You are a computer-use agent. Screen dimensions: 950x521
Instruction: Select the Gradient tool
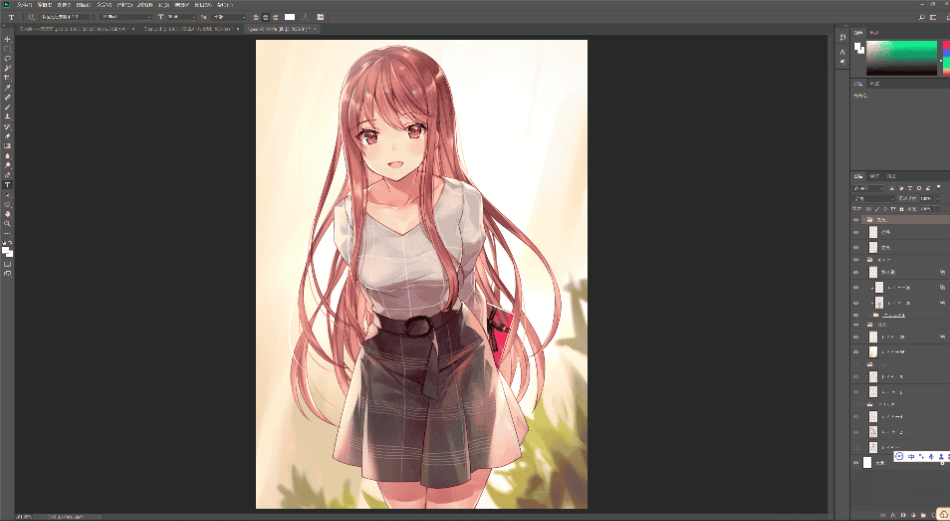[7, 146]
